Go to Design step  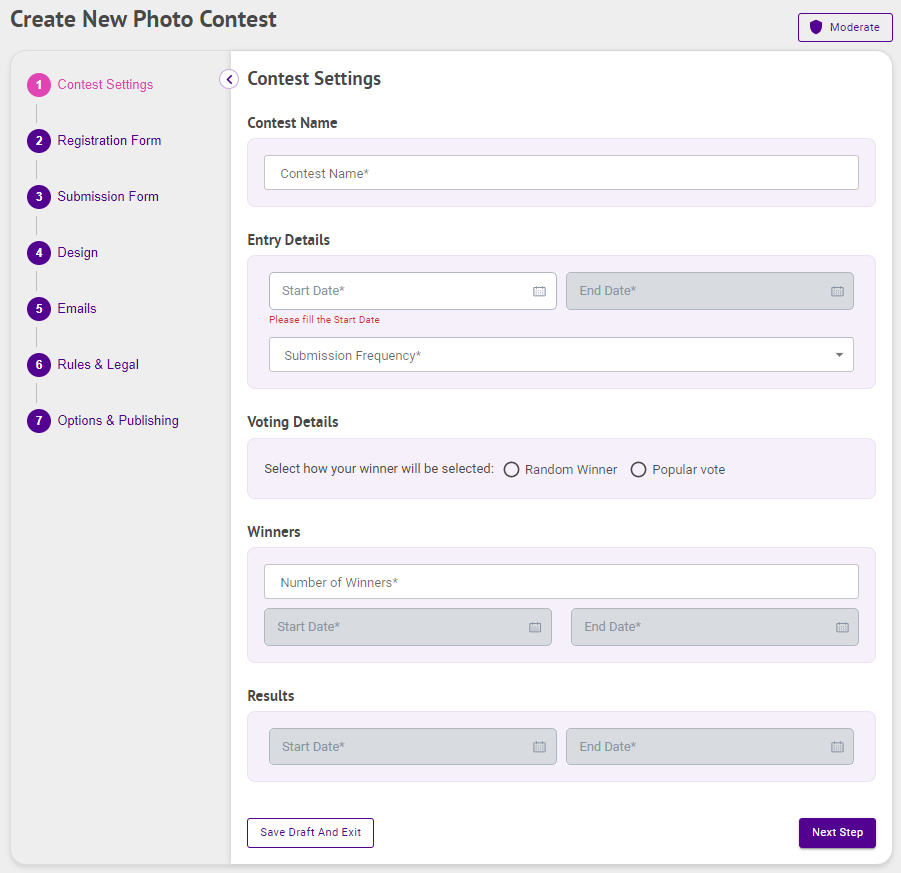tap(78, 252)
